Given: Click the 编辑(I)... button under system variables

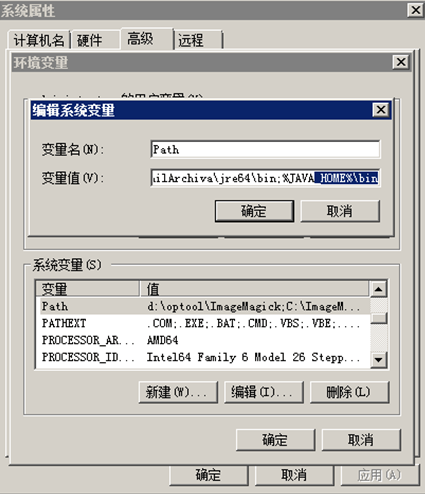Looking at the screenshot, I should pyautogui.click(x=264, y=392).
